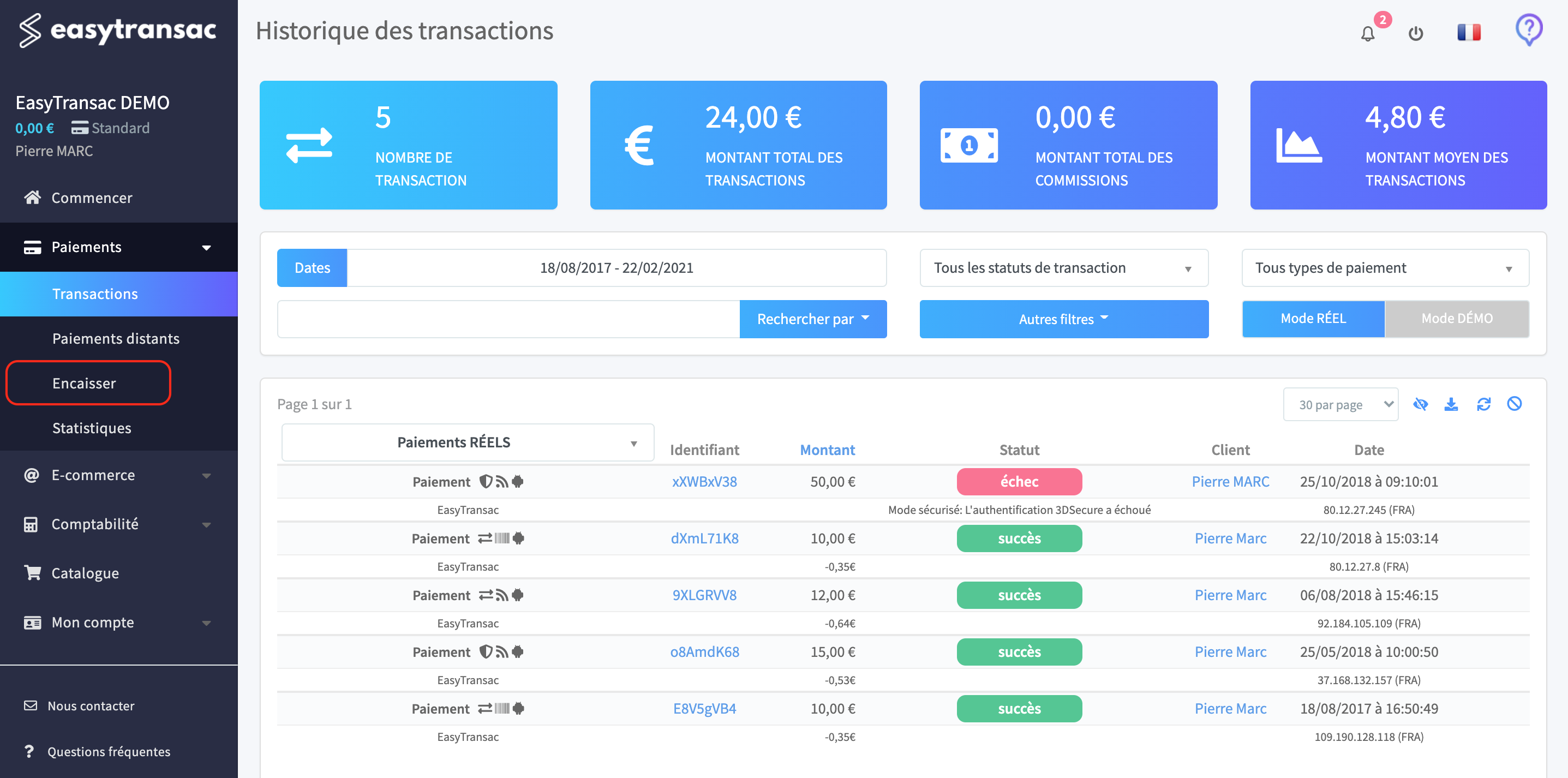Open the Rechercher par dropdown

pos(812,319)
